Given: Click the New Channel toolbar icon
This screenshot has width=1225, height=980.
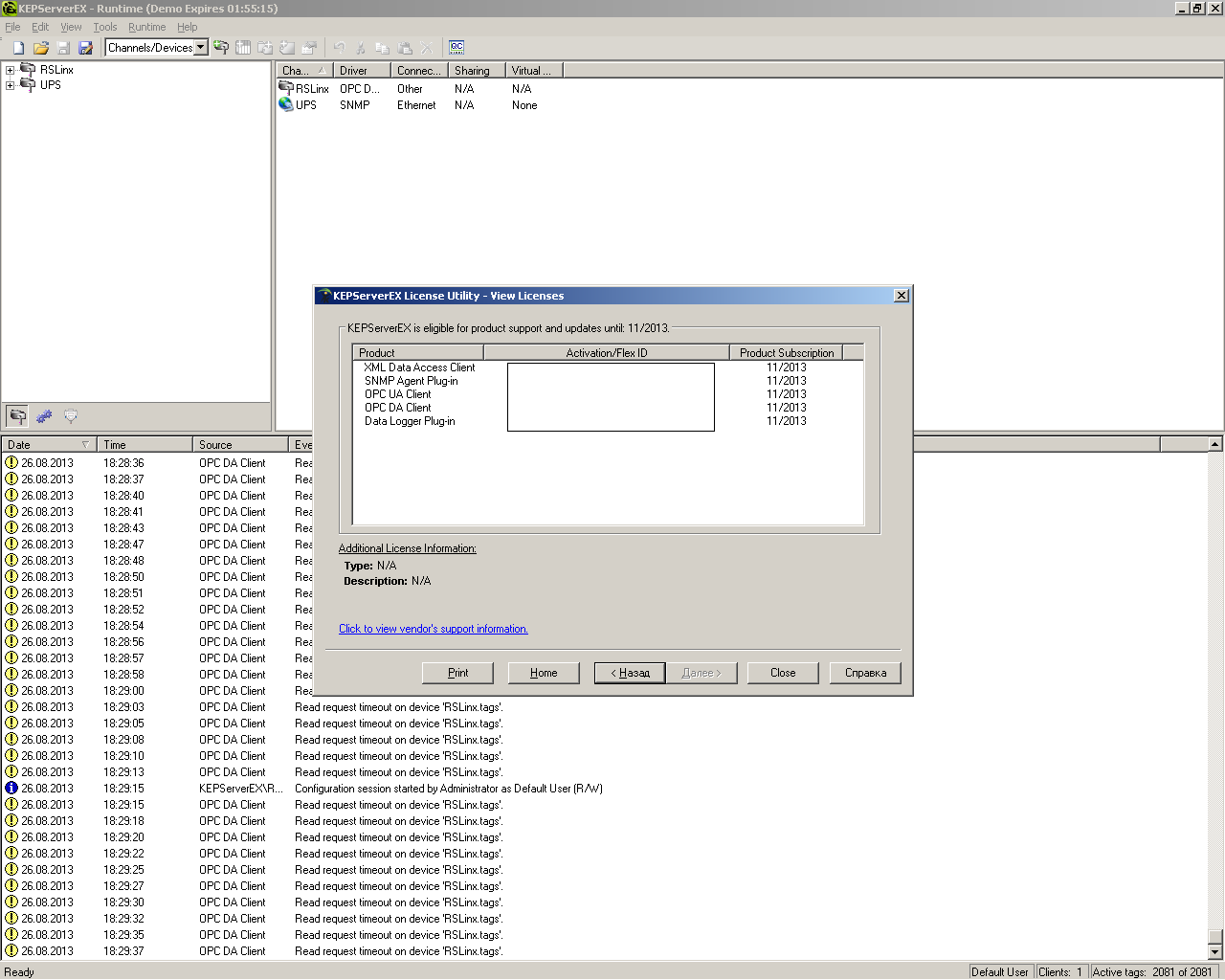Looking at the screenshot, I should [x=221, y=48].
